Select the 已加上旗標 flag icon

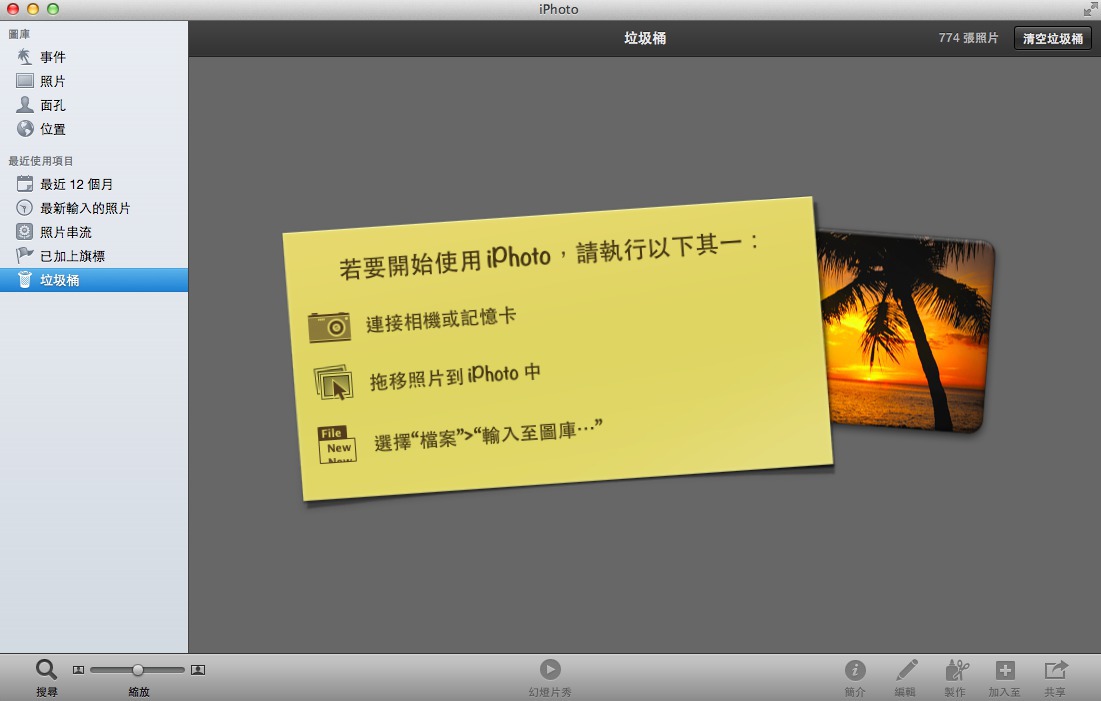[x=25, y=255]
